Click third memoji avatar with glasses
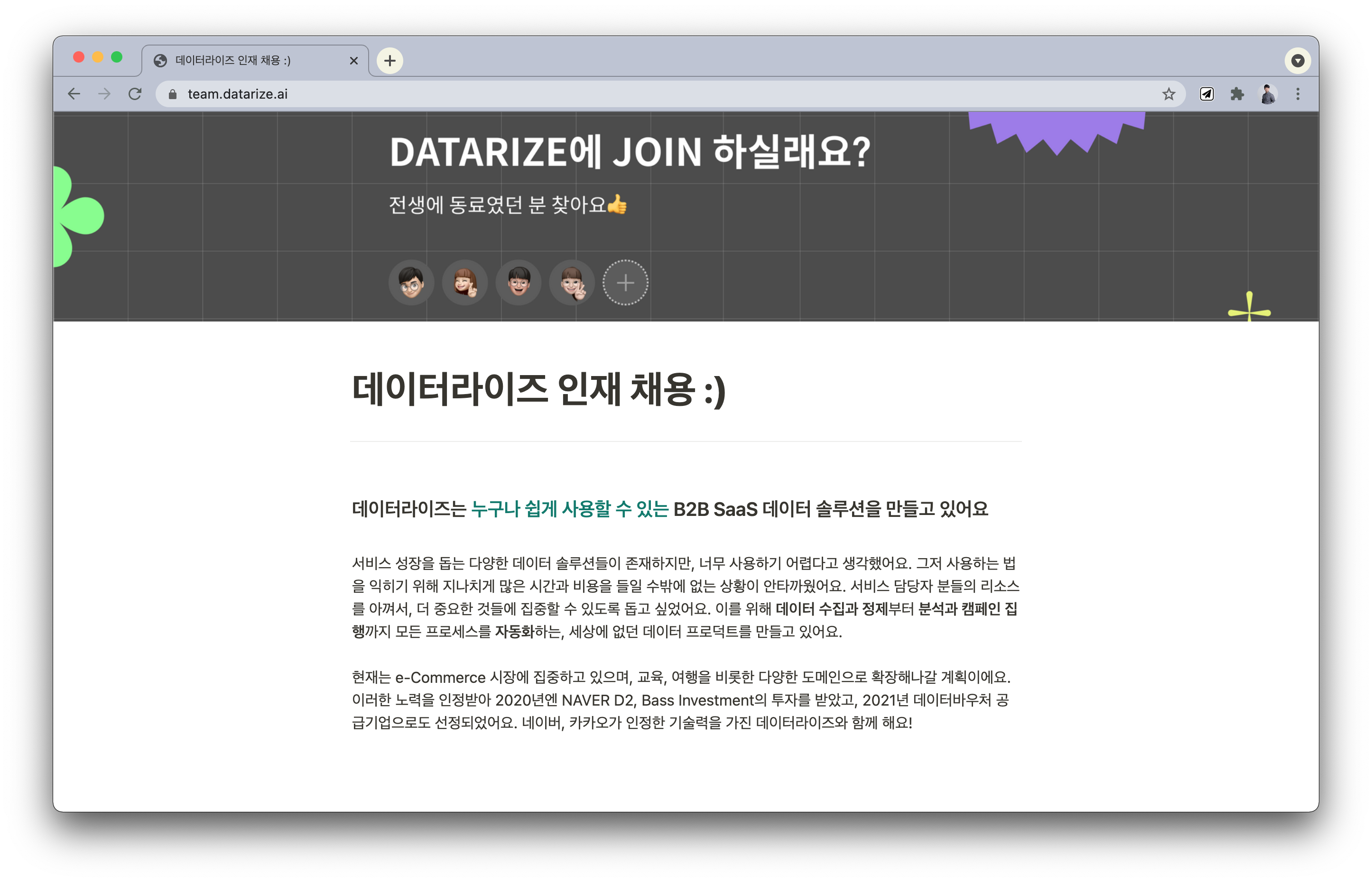Image resolution: width=1372 pixels, height=882 pixels. coord(519,282)
